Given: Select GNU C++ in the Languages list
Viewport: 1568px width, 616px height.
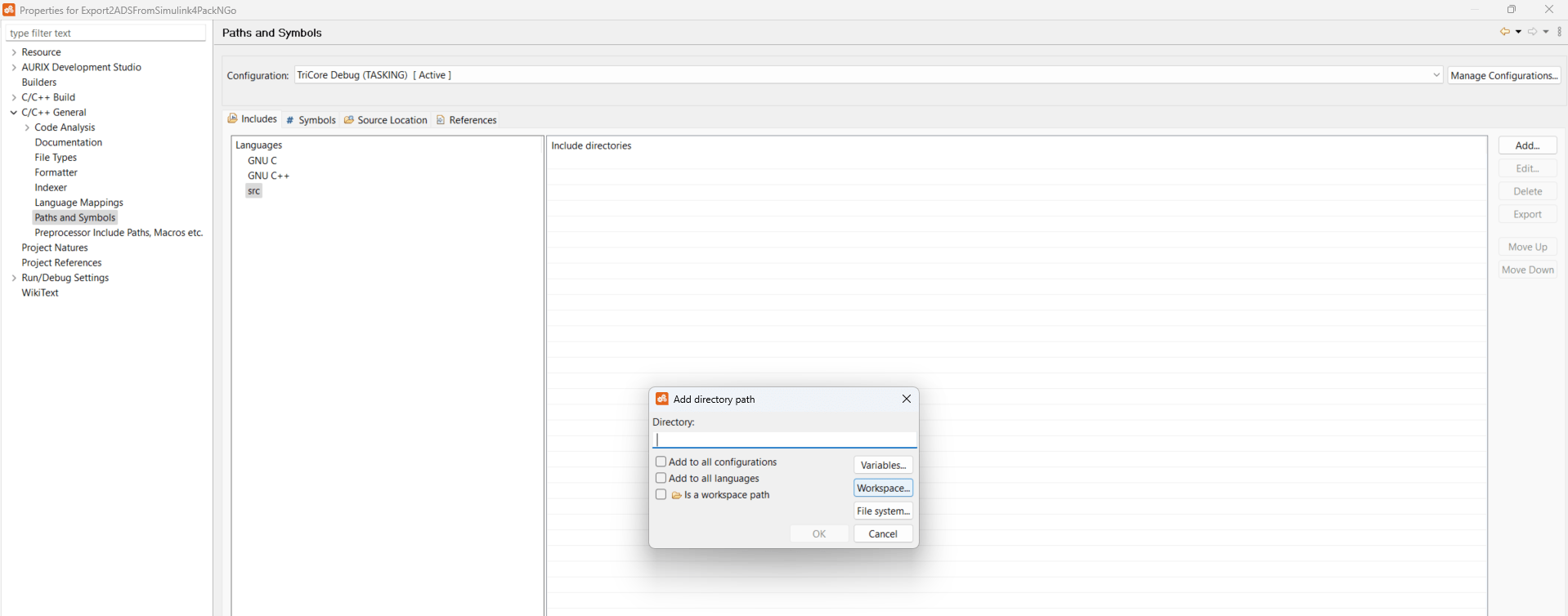Looking at the screenshot, I should [268, 176].
